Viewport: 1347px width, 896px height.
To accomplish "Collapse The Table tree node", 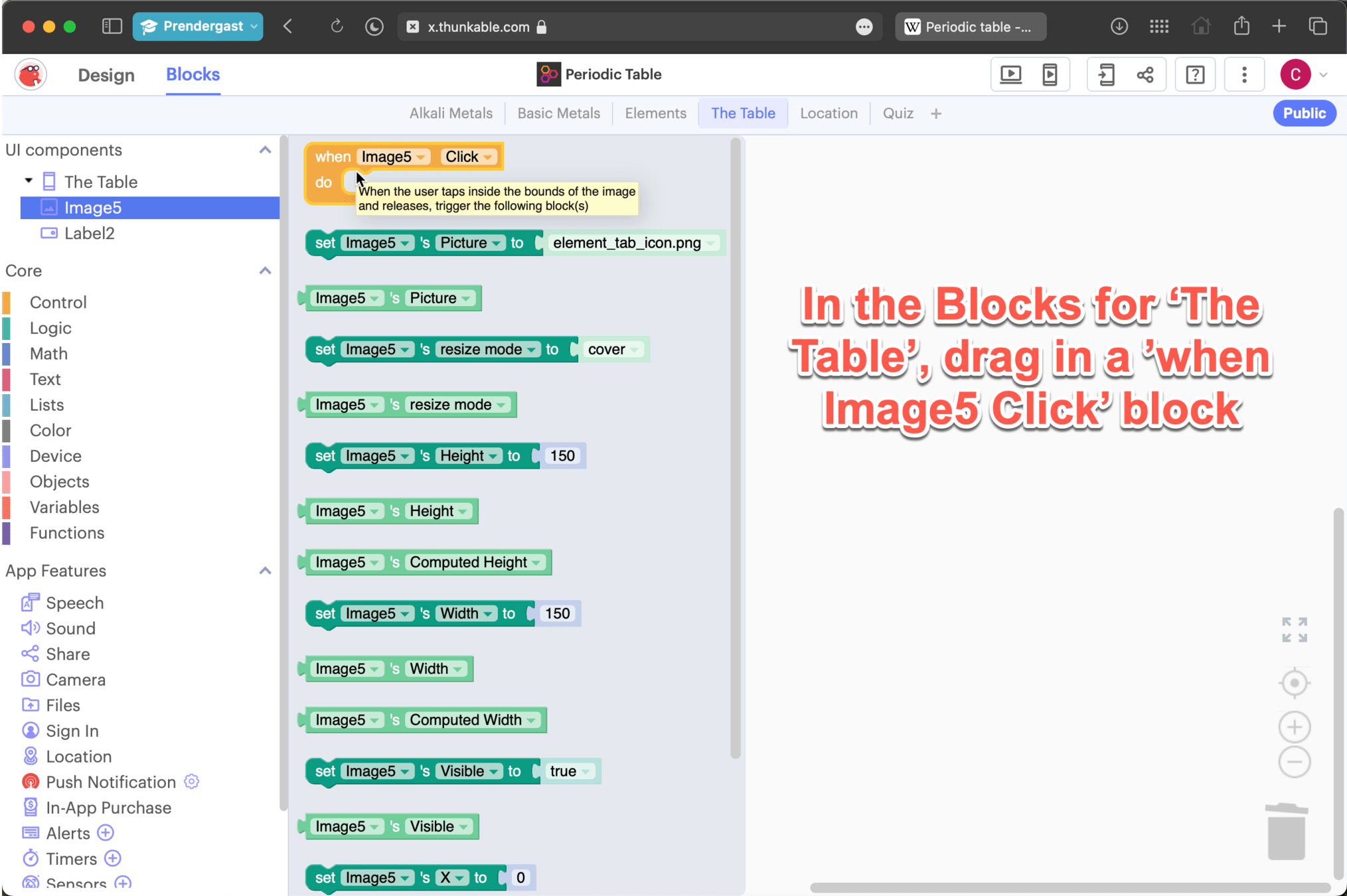I will point(29,181).
